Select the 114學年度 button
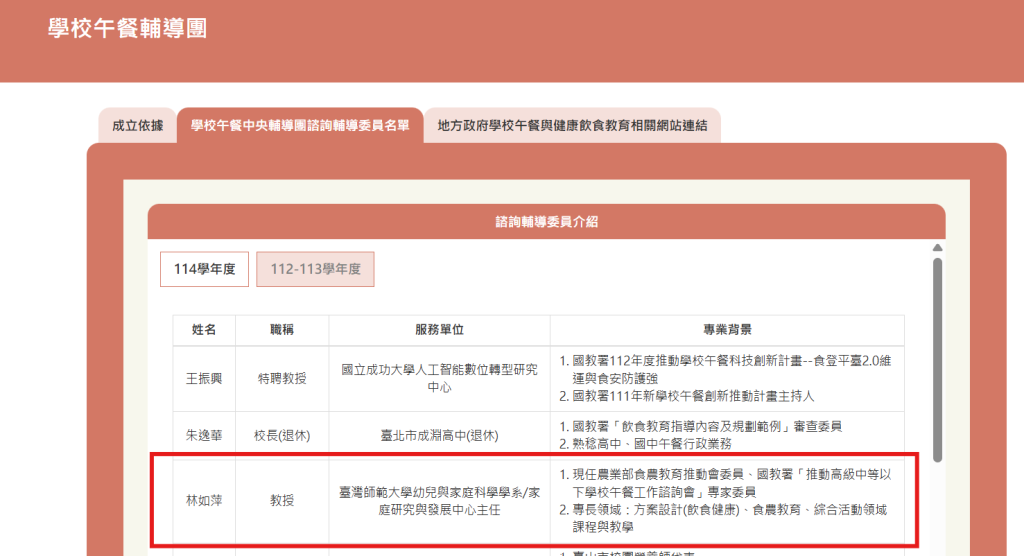1024x556 pixels. point(204,269)
